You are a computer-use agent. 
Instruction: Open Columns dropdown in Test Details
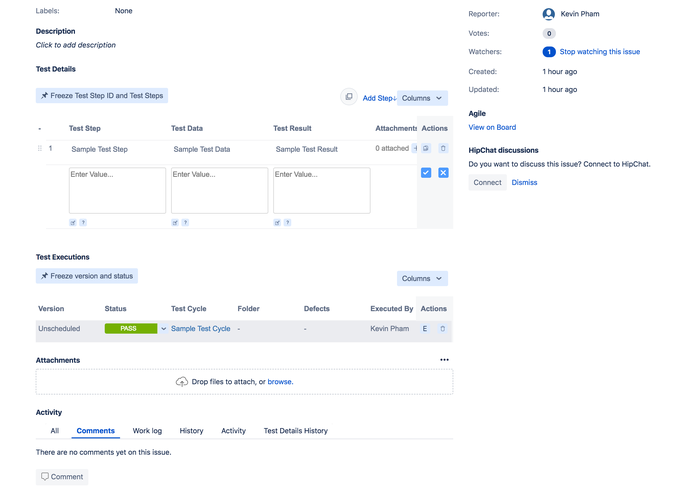(x=422, y=98)
